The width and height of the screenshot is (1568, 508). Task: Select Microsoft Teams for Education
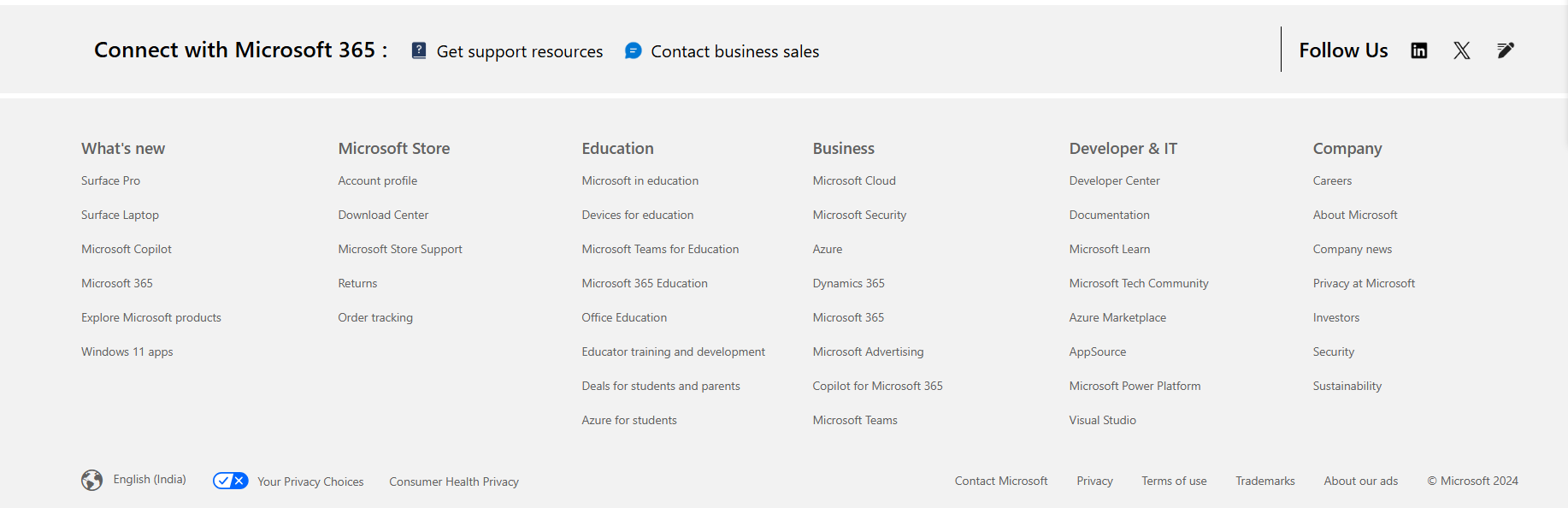pyautogui.click(x=660, y=249)
